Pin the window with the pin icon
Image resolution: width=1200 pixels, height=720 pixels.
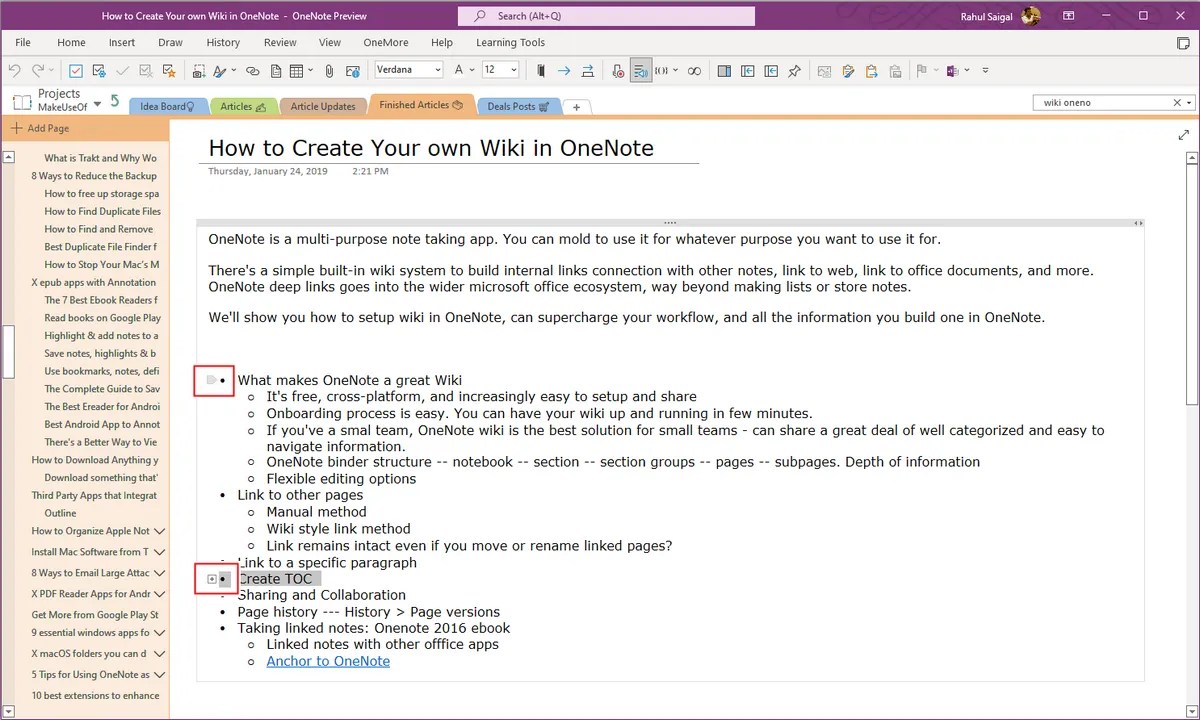(x=795, y=70)
